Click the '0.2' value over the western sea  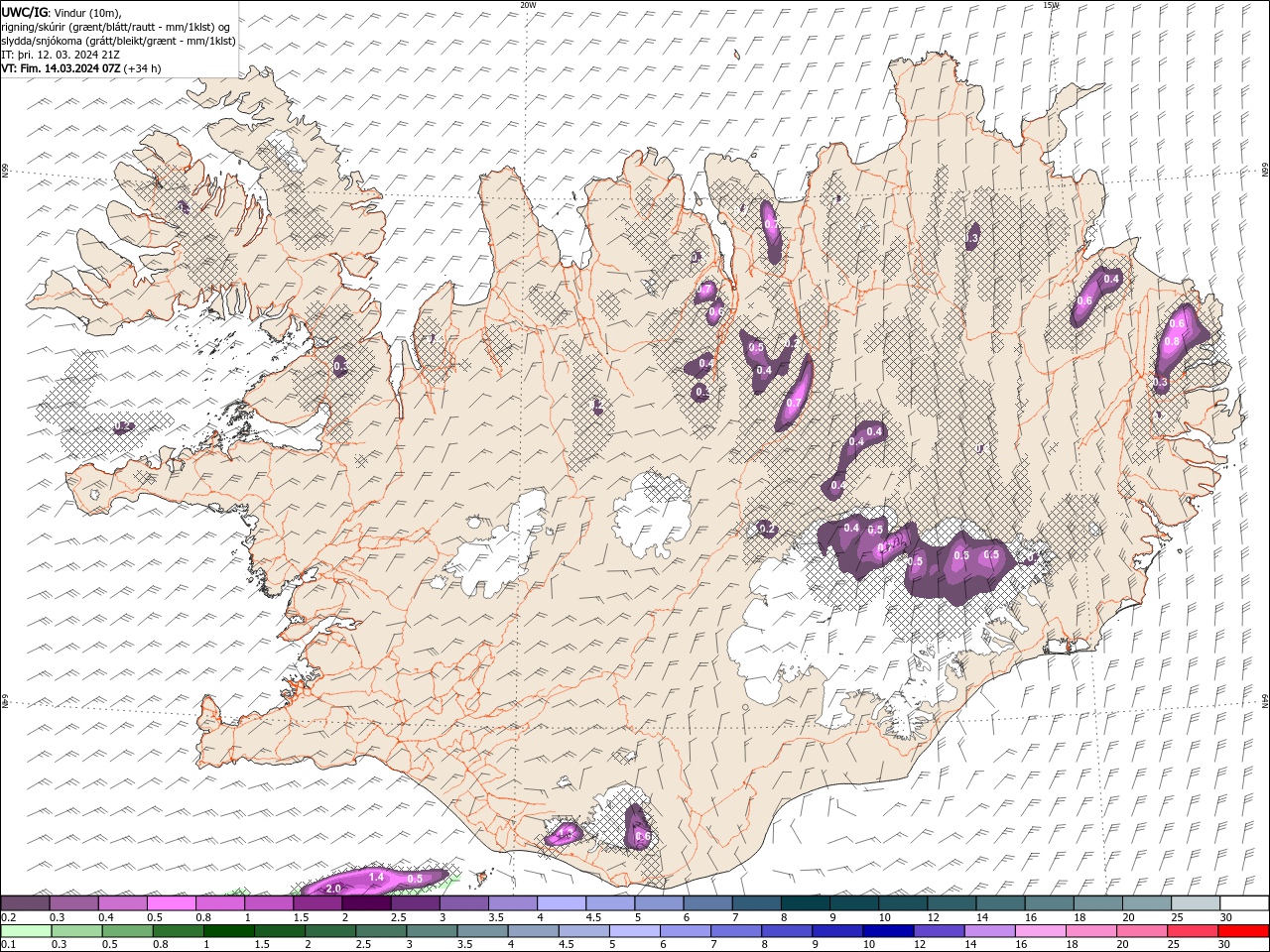coord(123,426)
